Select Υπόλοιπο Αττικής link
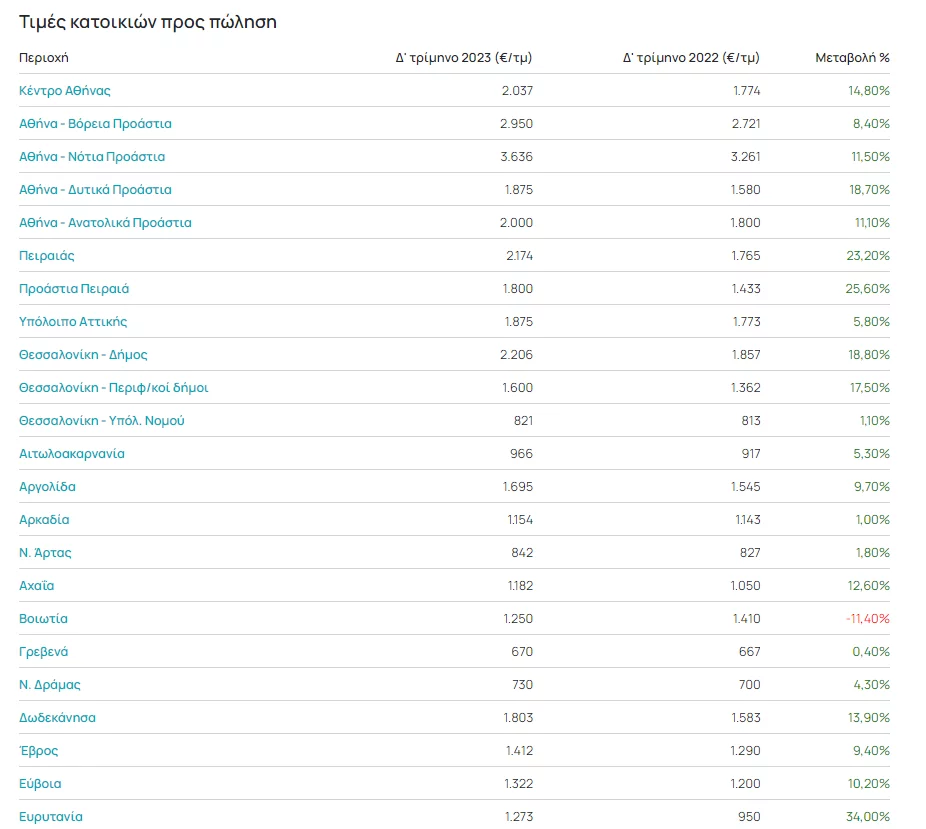Screen dimensions: 926x829 [x=73, y=322]
